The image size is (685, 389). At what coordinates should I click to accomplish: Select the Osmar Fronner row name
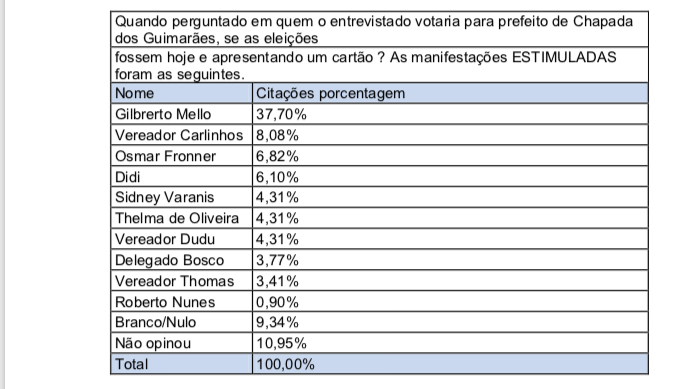click(181, 156)
